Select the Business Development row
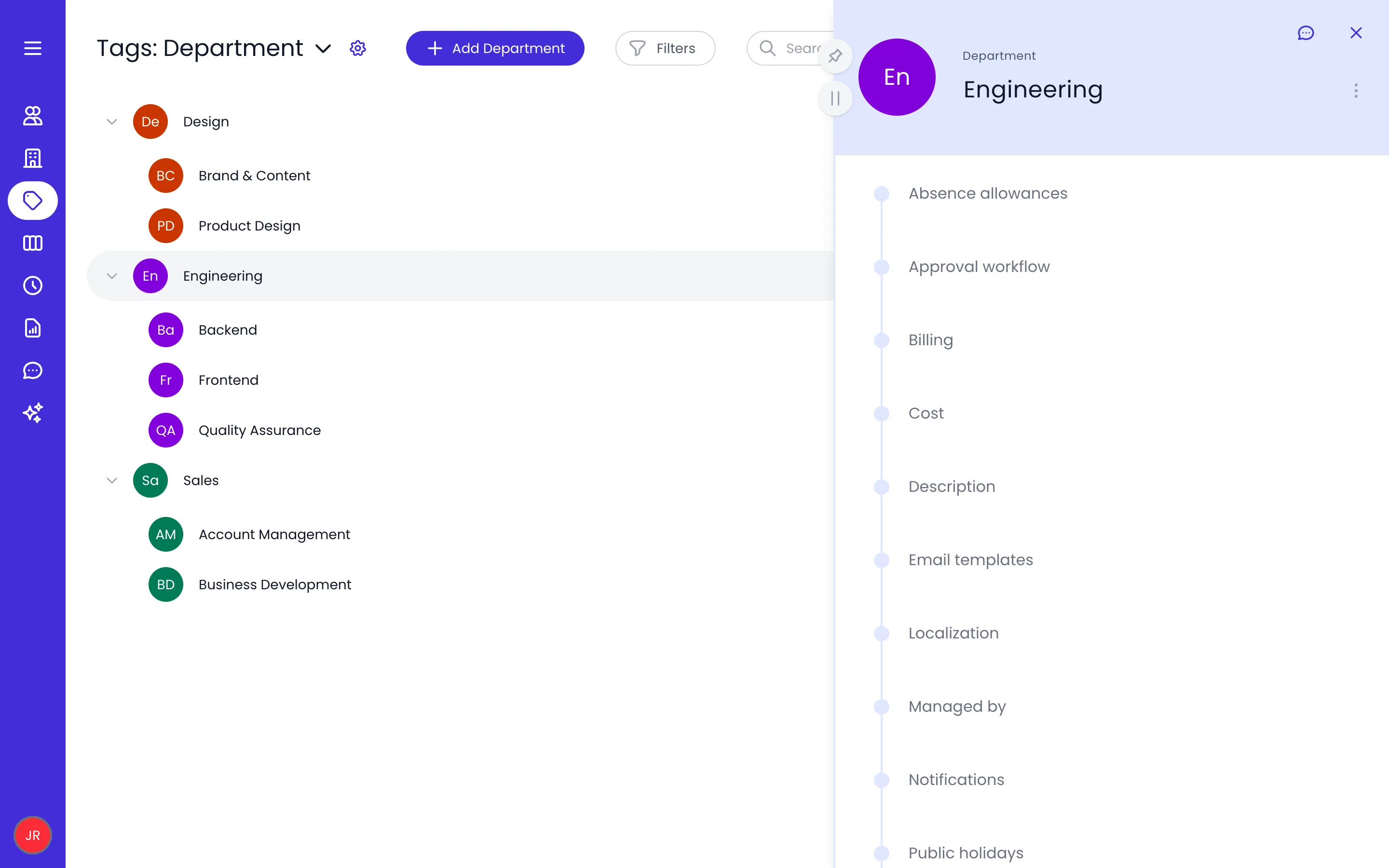This screenshot has height=868, width=1389. coord(460,584)
